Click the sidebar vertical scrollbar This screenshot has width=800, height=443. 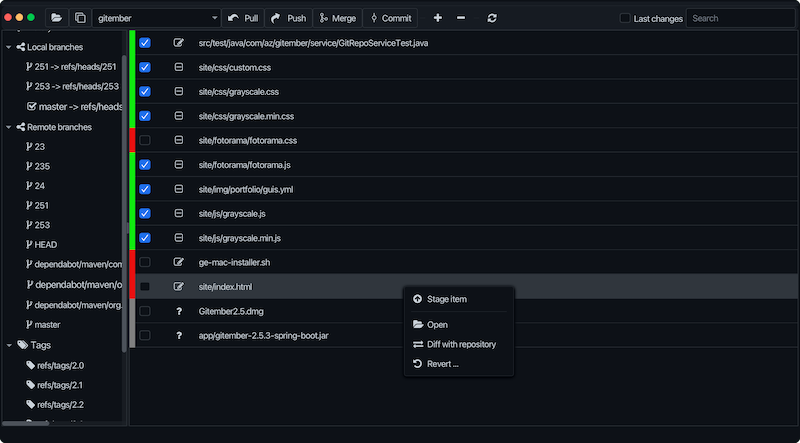pyautogui.click(x=124, y=204)
